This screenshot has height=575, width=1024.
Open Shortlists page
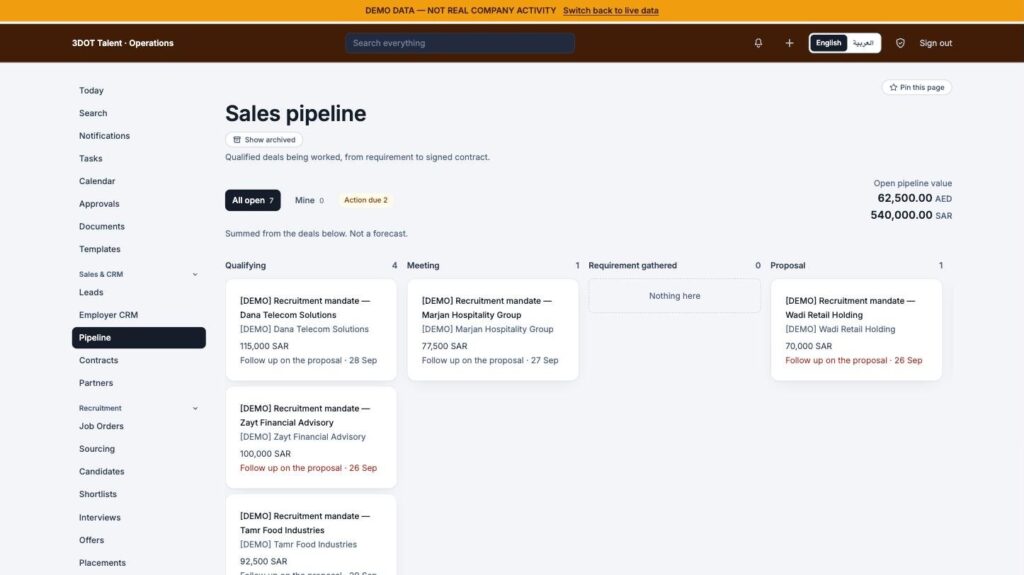[138, 494]
